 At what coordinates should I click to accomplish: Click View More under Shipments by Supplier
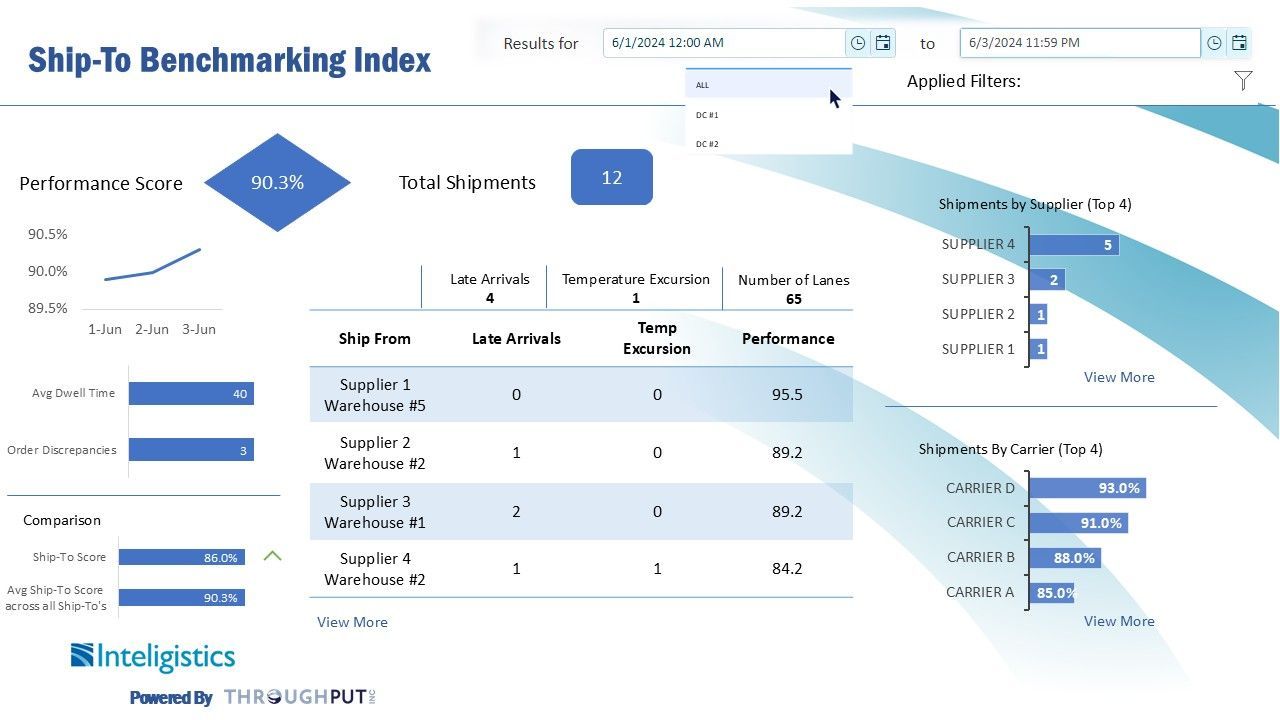click(1119, 377)
